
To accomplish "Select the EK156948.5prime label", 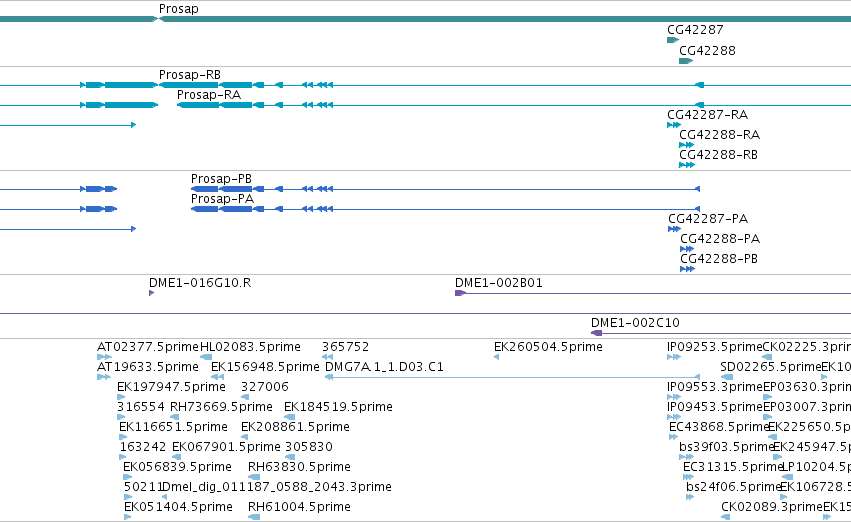I will click(265, 367).
